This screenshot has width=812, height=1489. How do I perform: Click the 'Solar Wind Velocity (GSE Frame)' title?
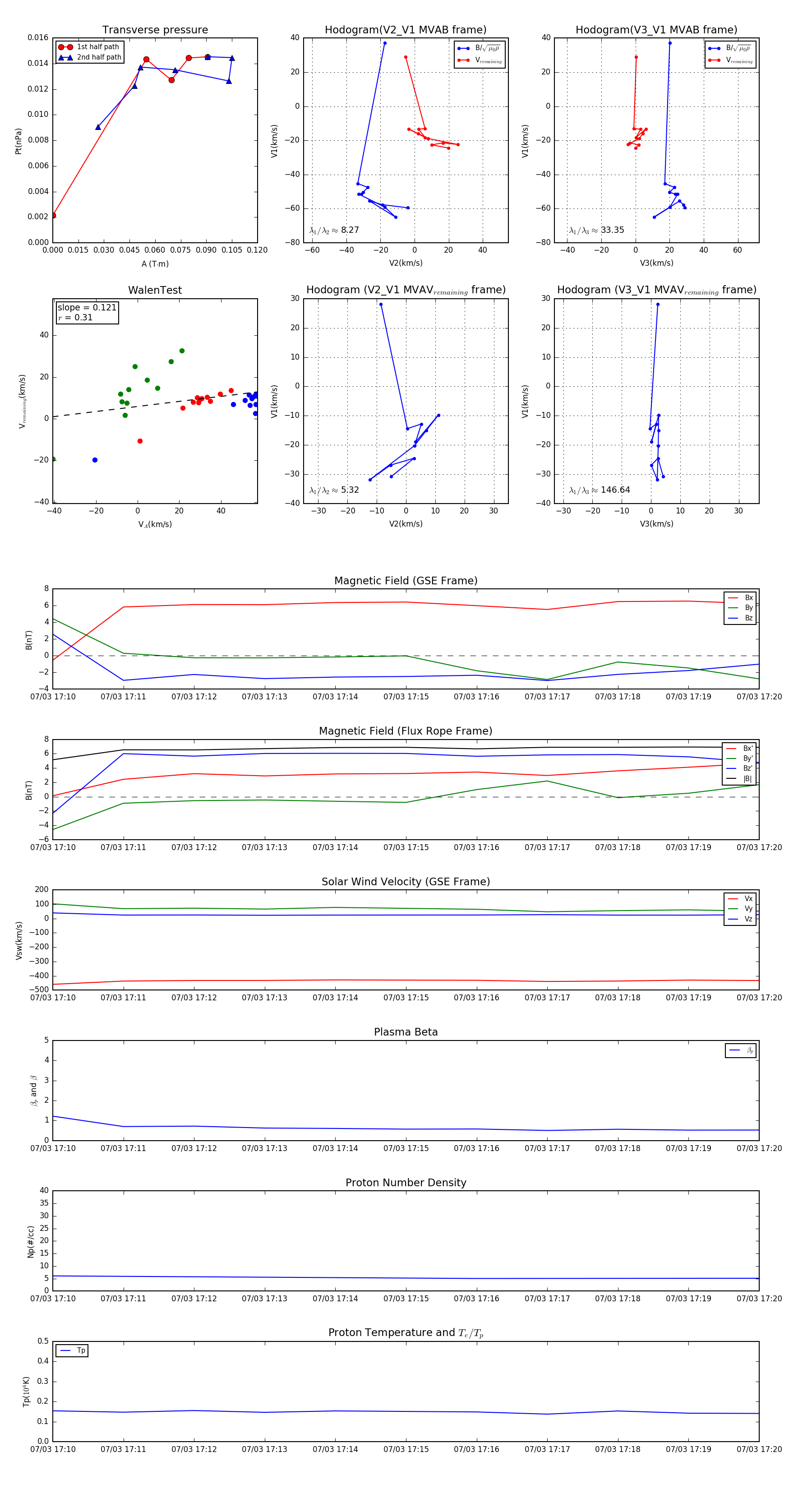[x=406, y=882]
